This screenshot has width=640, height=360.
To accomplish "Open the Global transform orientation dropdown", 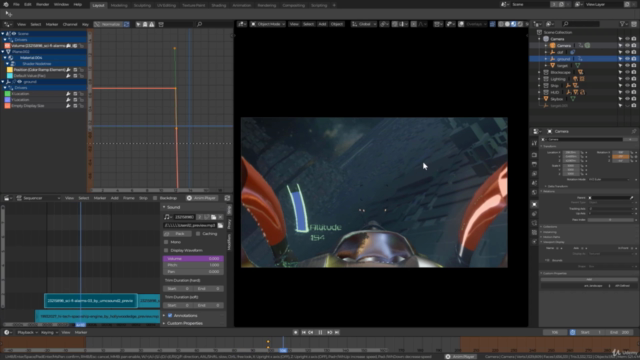I will pos(364,24).
